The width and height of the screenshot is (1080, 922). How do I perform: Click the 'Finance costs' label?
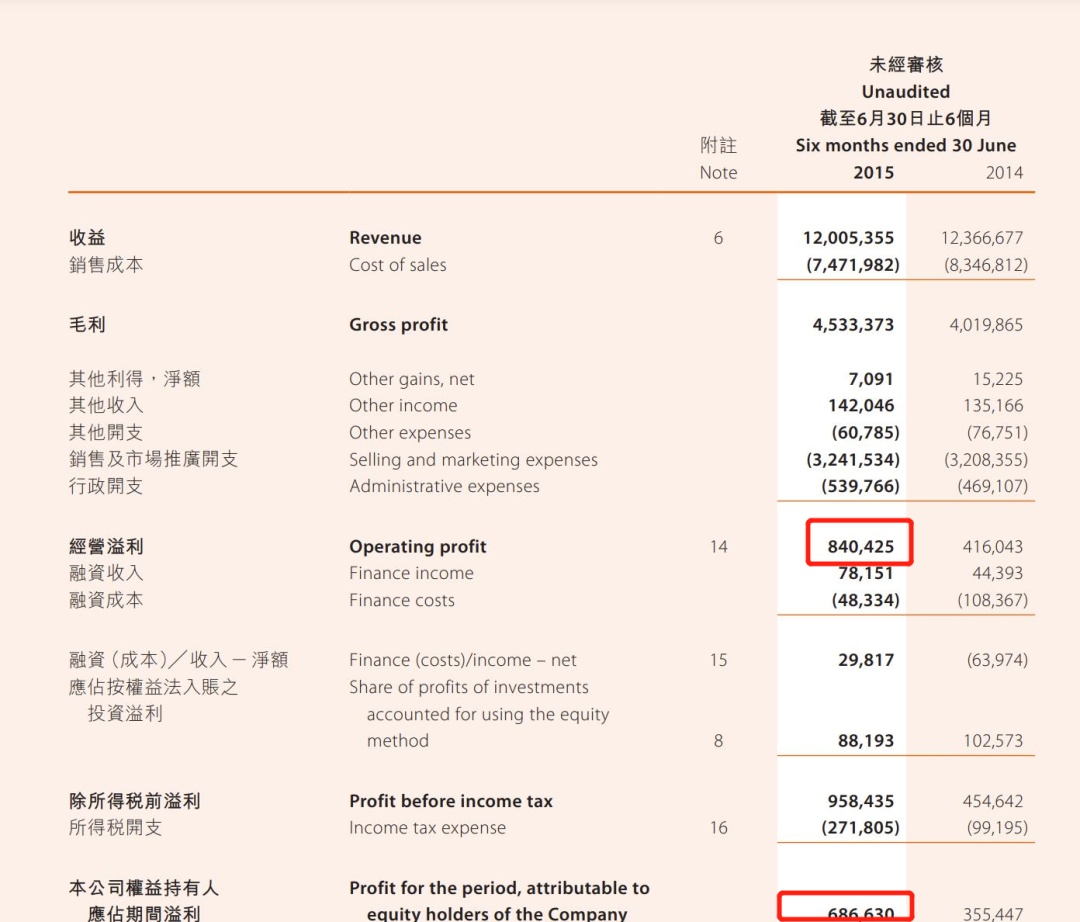[x=402, y=600]
